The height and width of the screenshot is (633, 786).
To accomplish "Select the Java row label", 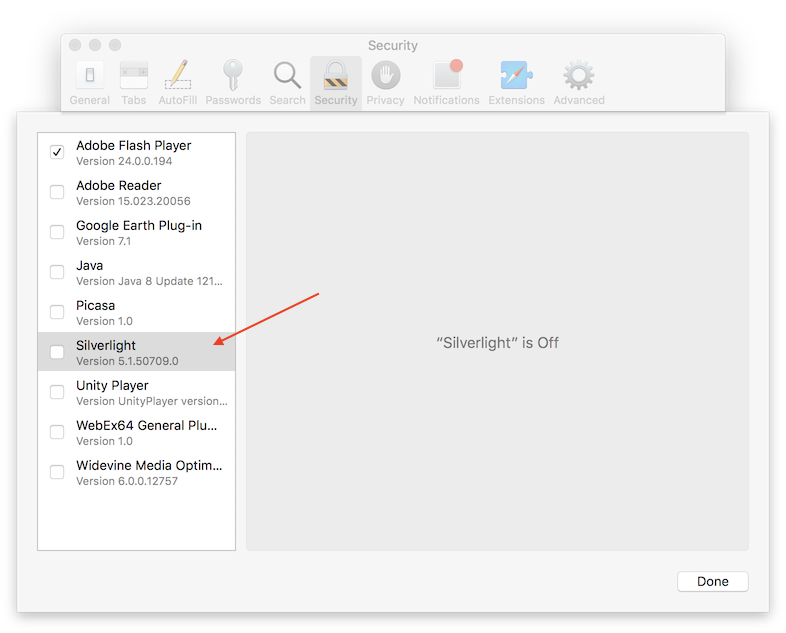I will click(90, 266).
